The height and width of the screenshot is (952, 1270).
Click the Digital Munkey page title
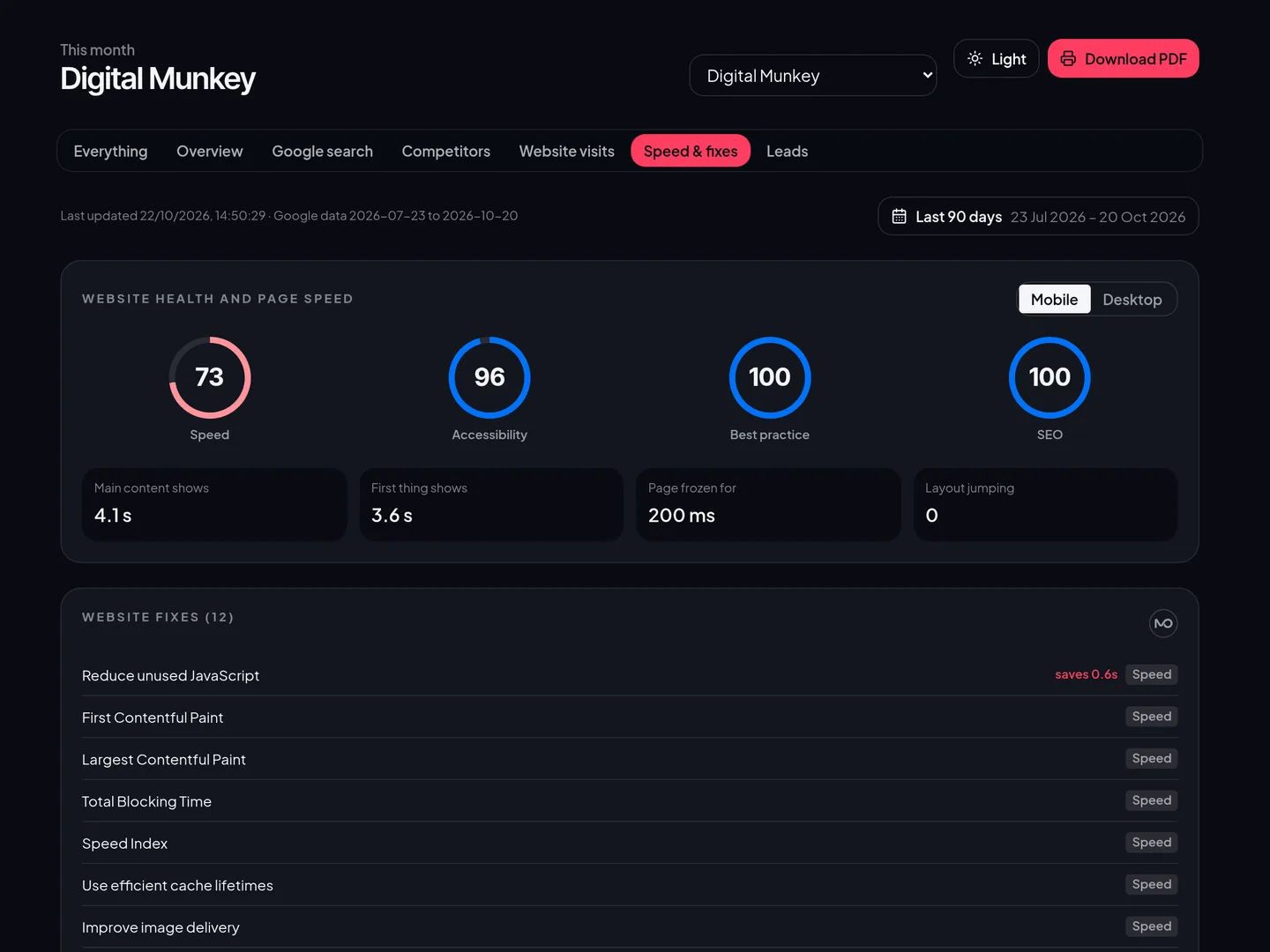coord(158,79)
